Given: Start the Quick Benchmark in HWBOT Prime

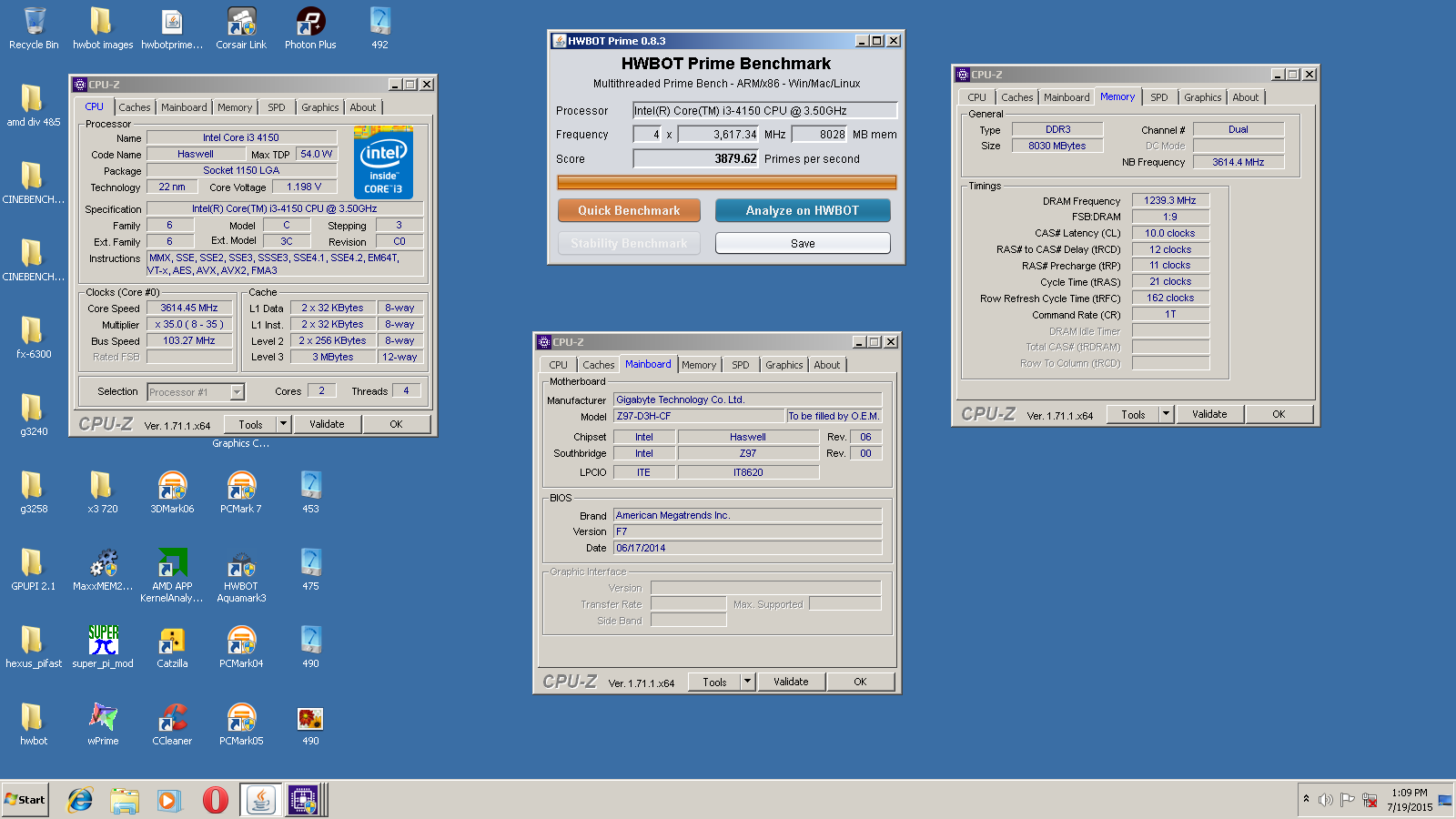Looking at the screenshot, I should (x=629, y=210).
